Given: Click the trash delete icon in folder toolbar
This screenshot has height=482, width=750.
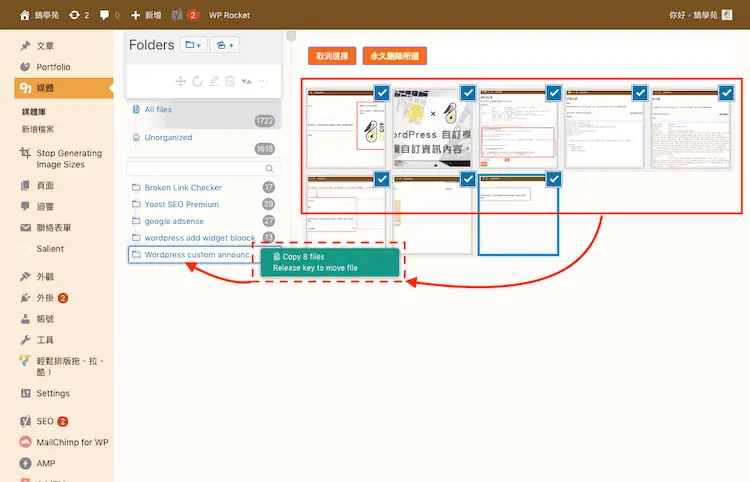Looking at the screenshot, I should (230, 81).
